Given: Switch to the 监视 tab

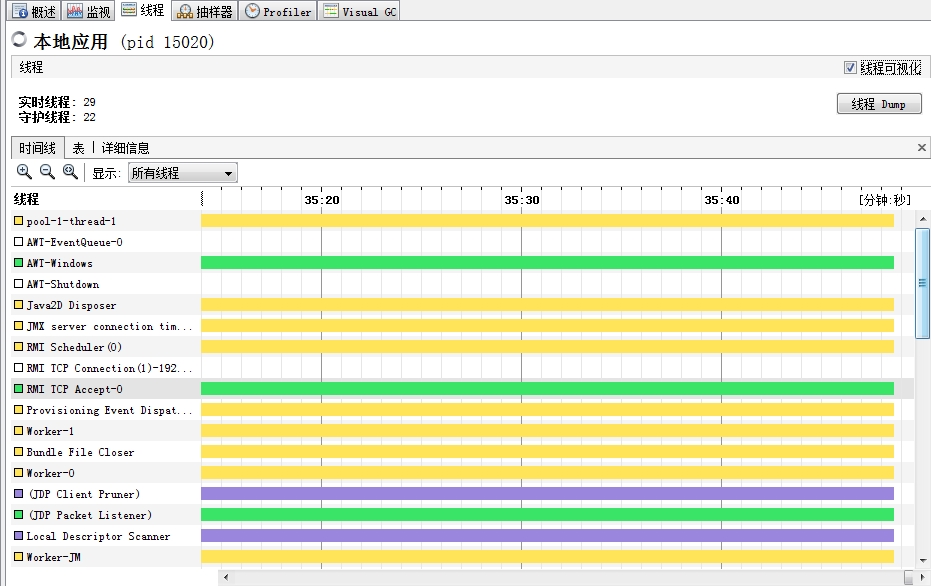Looking at the screenshot, I should tap(88, 11).
